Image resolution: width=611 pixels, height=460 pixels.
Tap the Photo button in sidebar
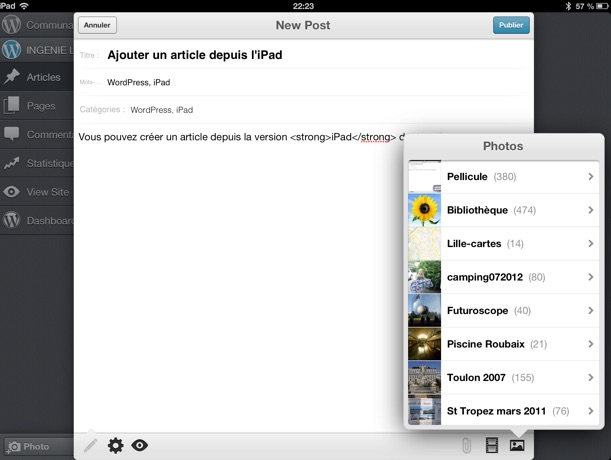click(x=37, y=446)
